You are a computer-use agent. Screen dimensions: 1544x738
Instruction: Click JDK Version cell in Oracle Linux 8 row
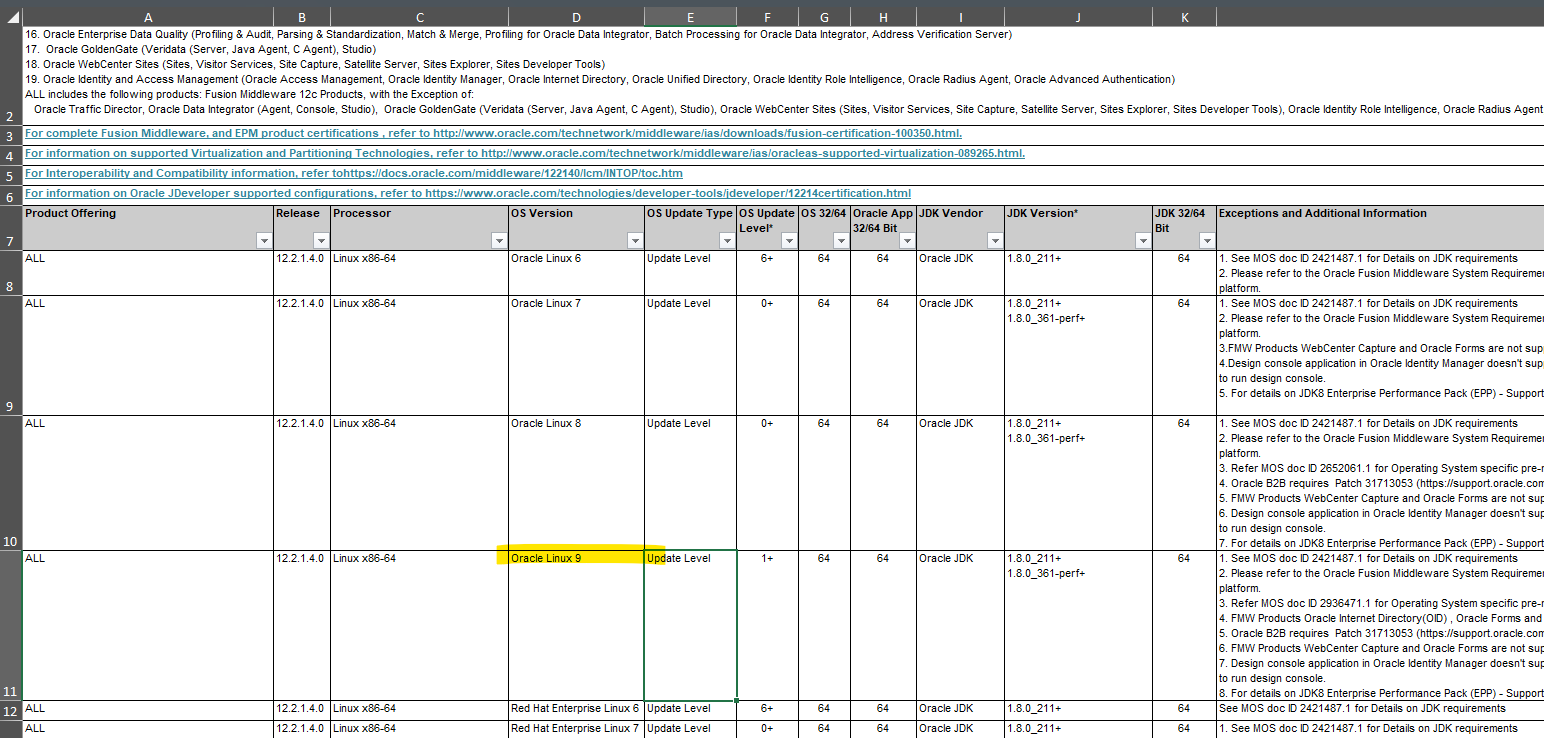[x=1078, y=482]
